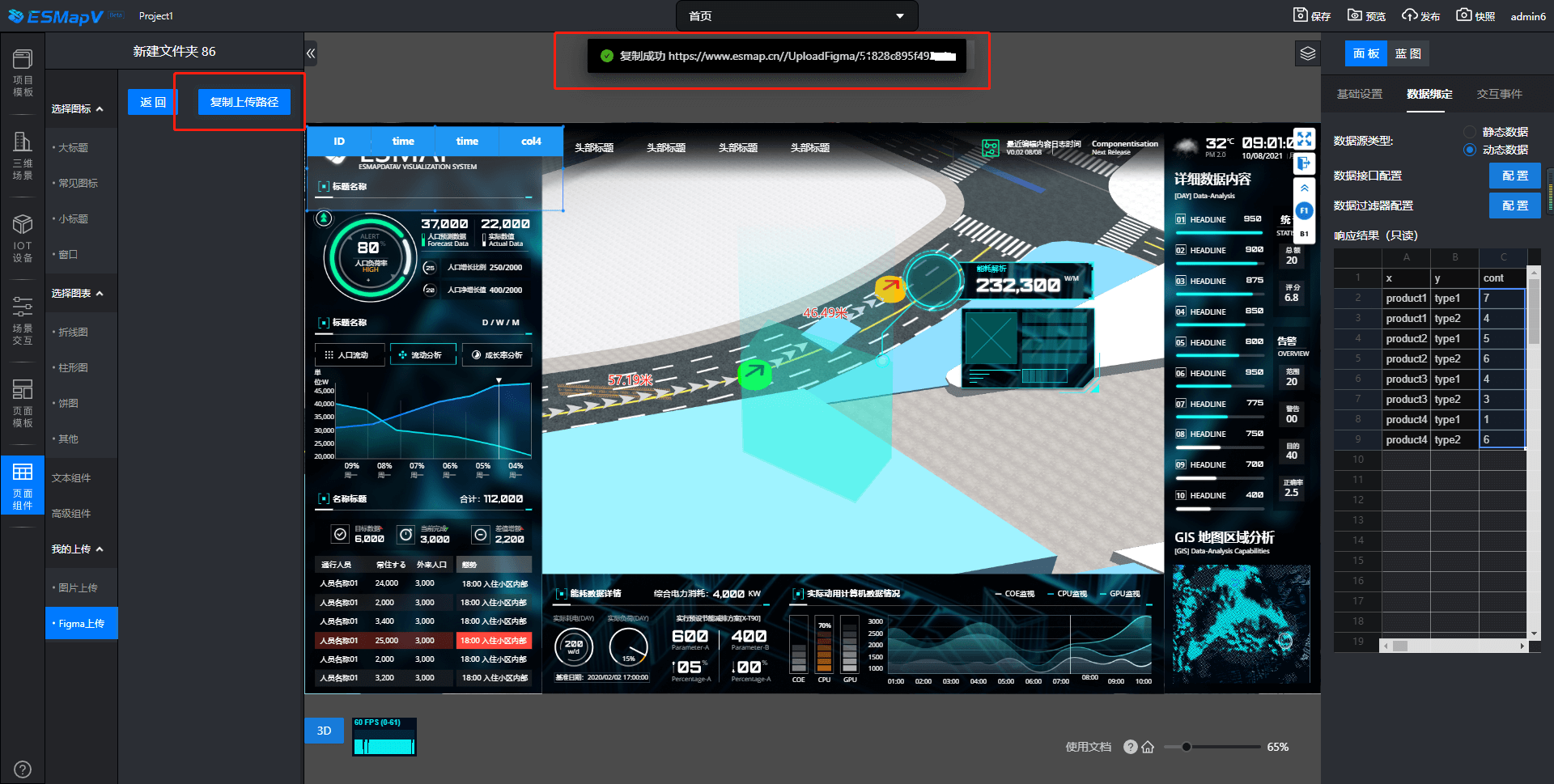Screen dimensions: 1554x784
Task: Switch to the 交互事件 tab
Action: 1499,94
